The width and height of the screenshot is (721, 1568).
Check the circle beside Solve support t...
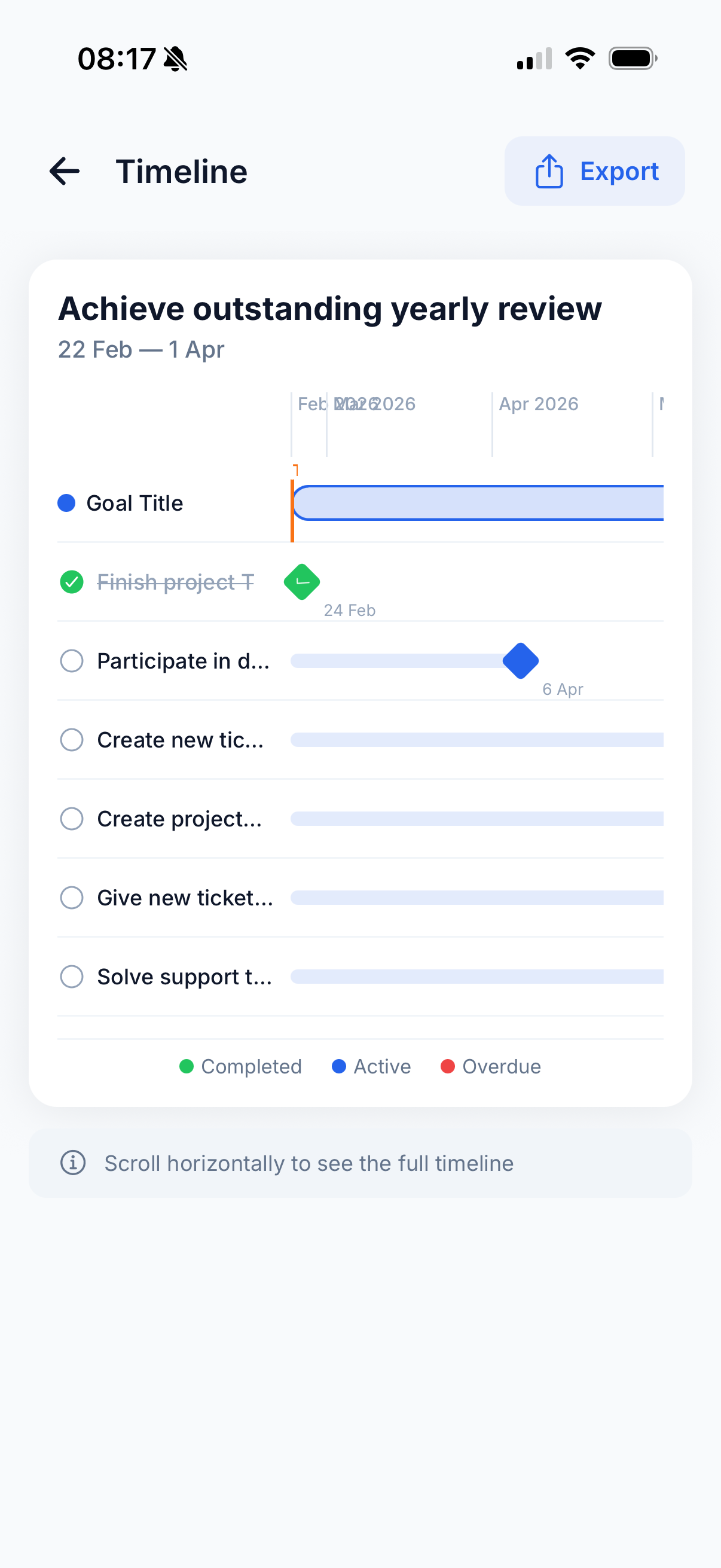pyautogui.click(x=71, y=977)
